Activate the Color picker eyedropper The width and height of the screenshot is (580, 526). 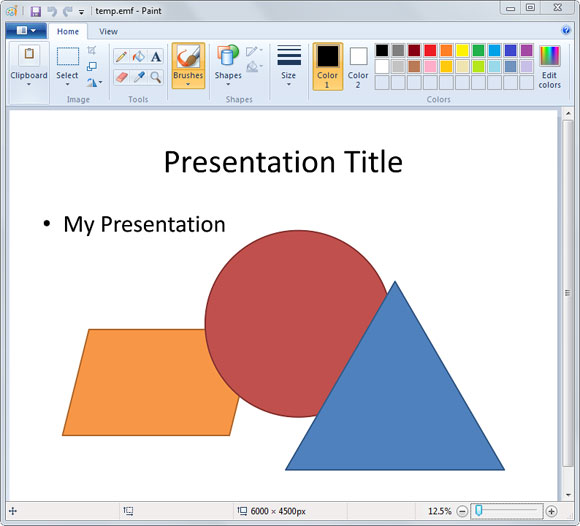tap(139, 77)
